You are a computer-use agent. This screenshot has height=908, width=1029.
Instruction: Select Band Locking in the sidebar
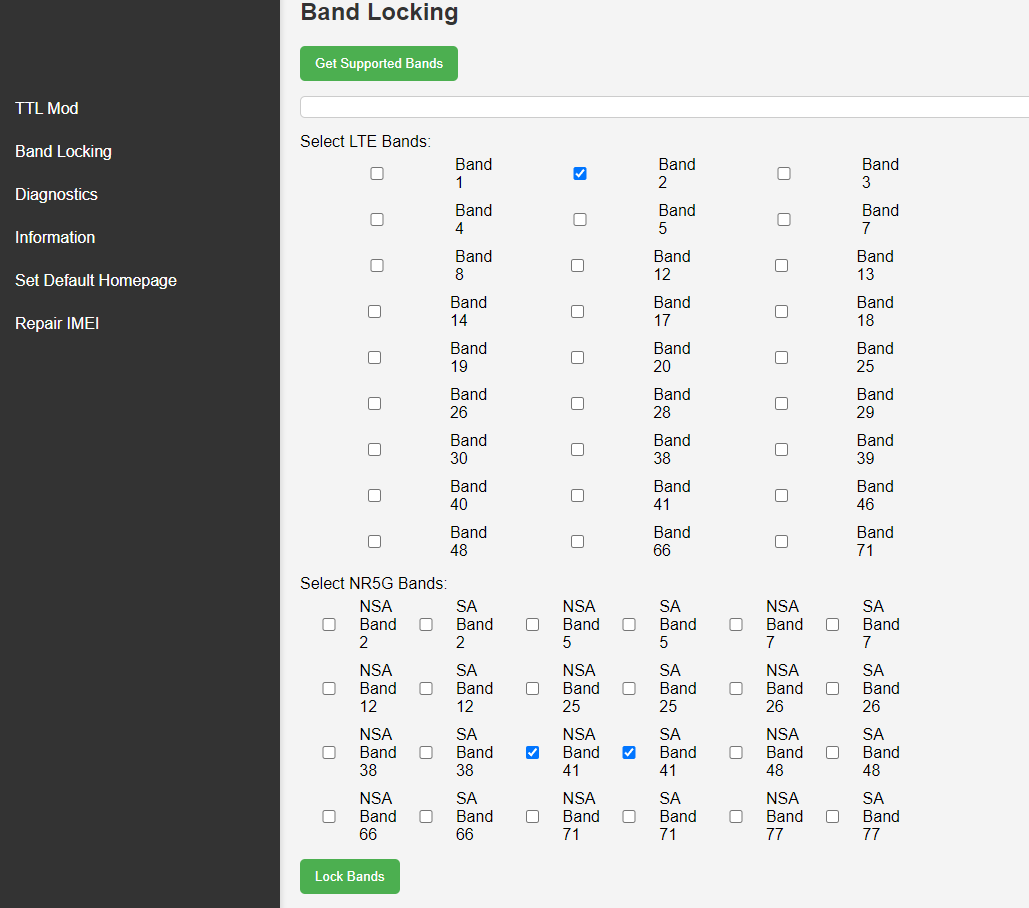click(63, 151)
